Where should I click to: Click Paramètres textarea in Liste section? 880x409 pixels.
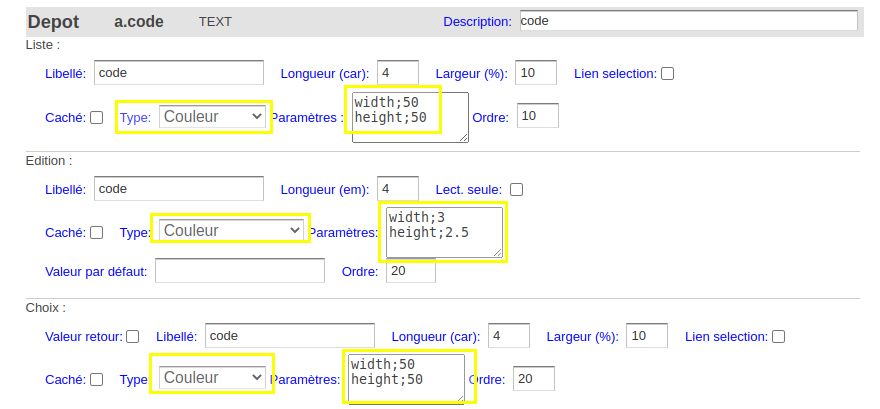click(410, 117)
